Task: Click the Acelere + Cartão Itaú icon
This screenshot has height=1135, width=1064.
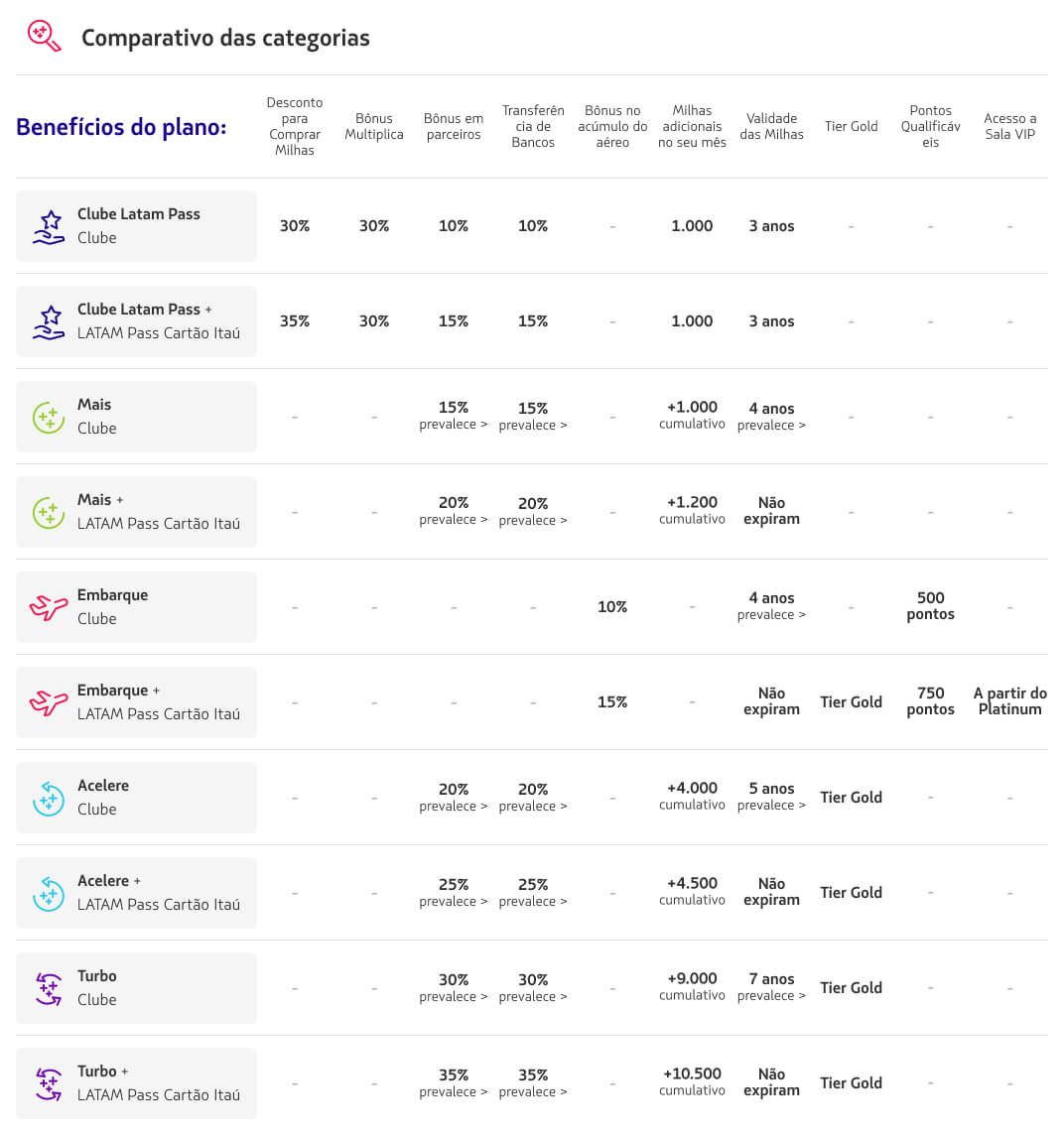Action: 49,893
